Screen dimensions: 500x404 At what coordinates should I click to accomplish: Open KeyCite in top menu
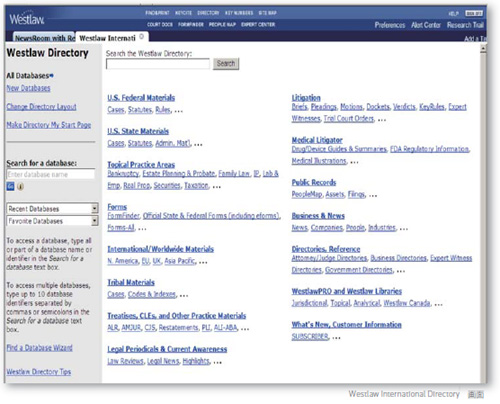[183, 13]
